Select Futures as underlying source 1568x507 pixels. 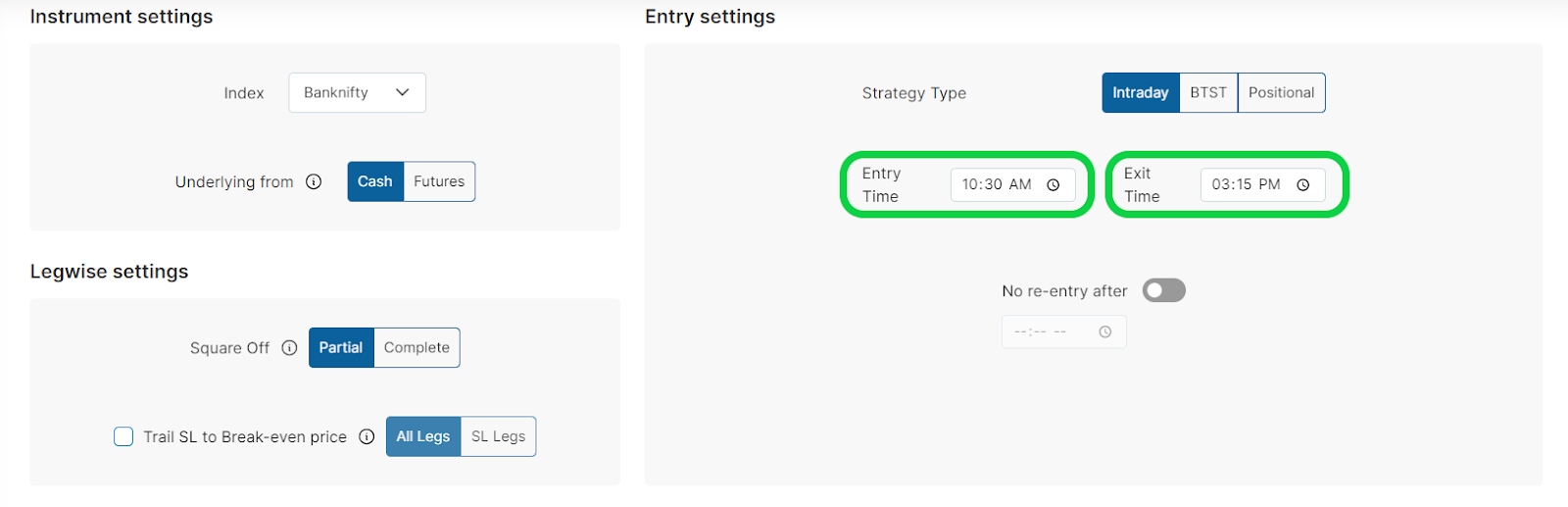[x=439, y=181]
